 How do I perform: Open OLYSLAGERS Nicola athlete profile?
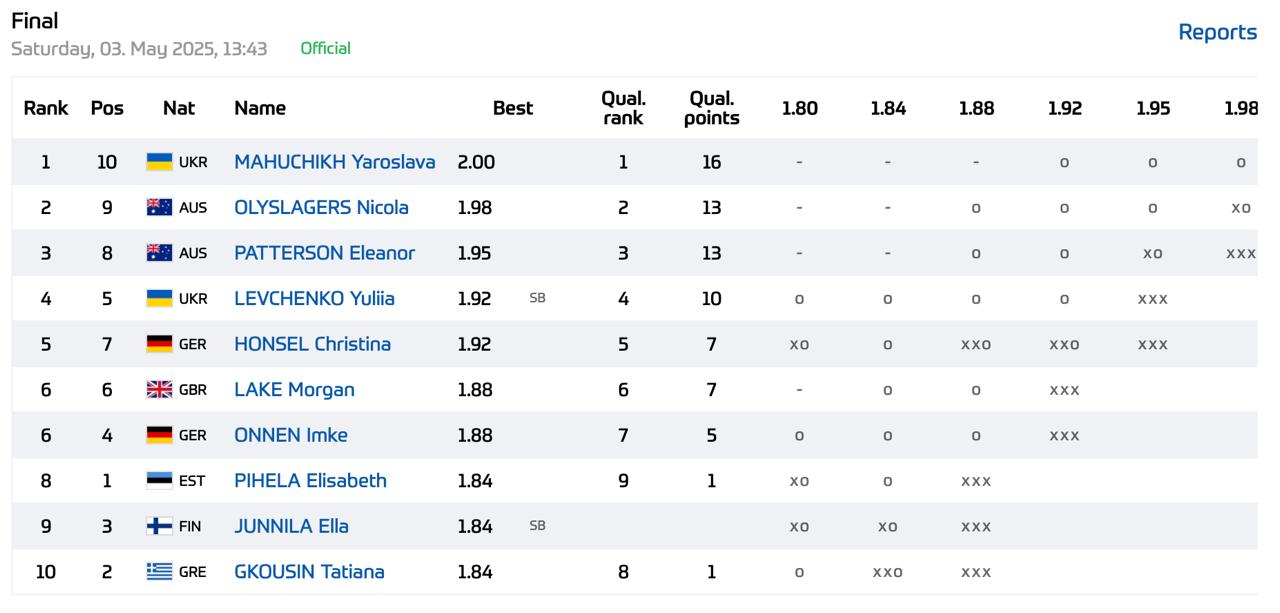(321, 208)
